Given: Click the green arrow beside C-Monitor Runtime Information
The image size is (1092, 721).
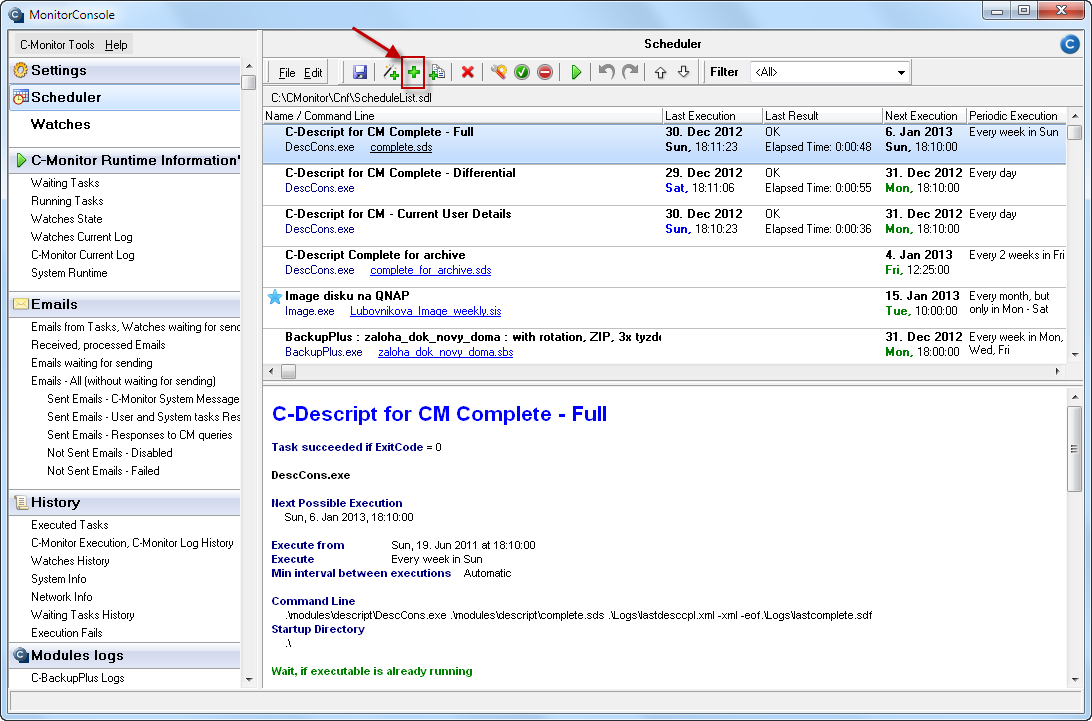Looking at the screenshot, I should tap(21, 161).
